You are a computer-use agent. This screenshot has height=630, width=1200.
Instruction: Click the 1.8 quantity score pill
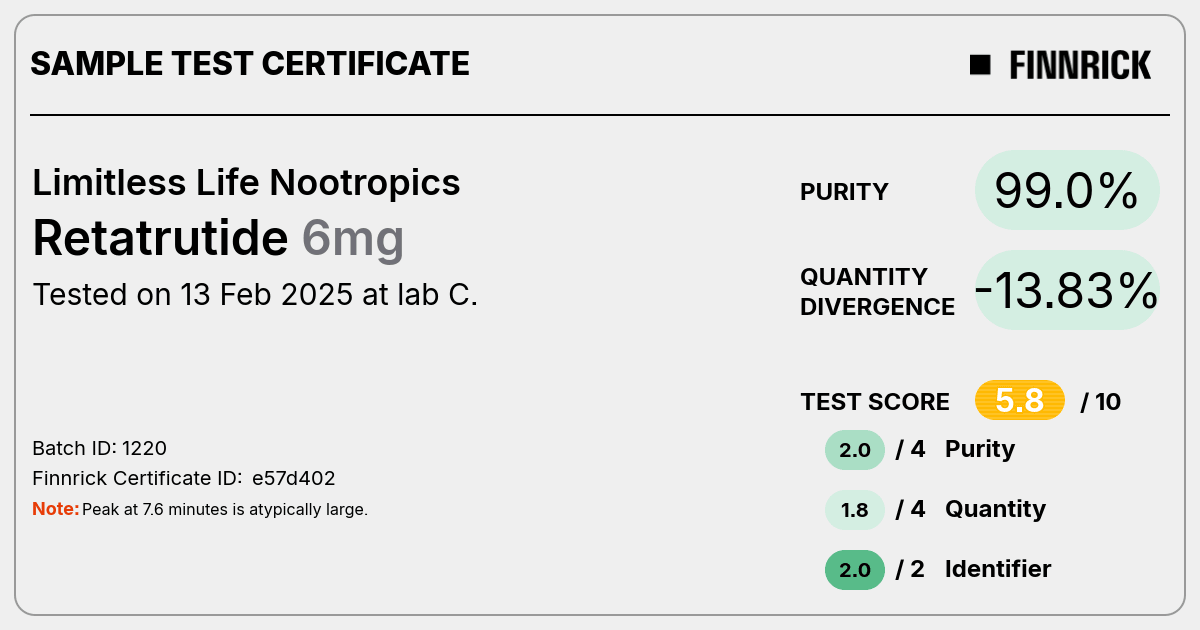point(855,510)
